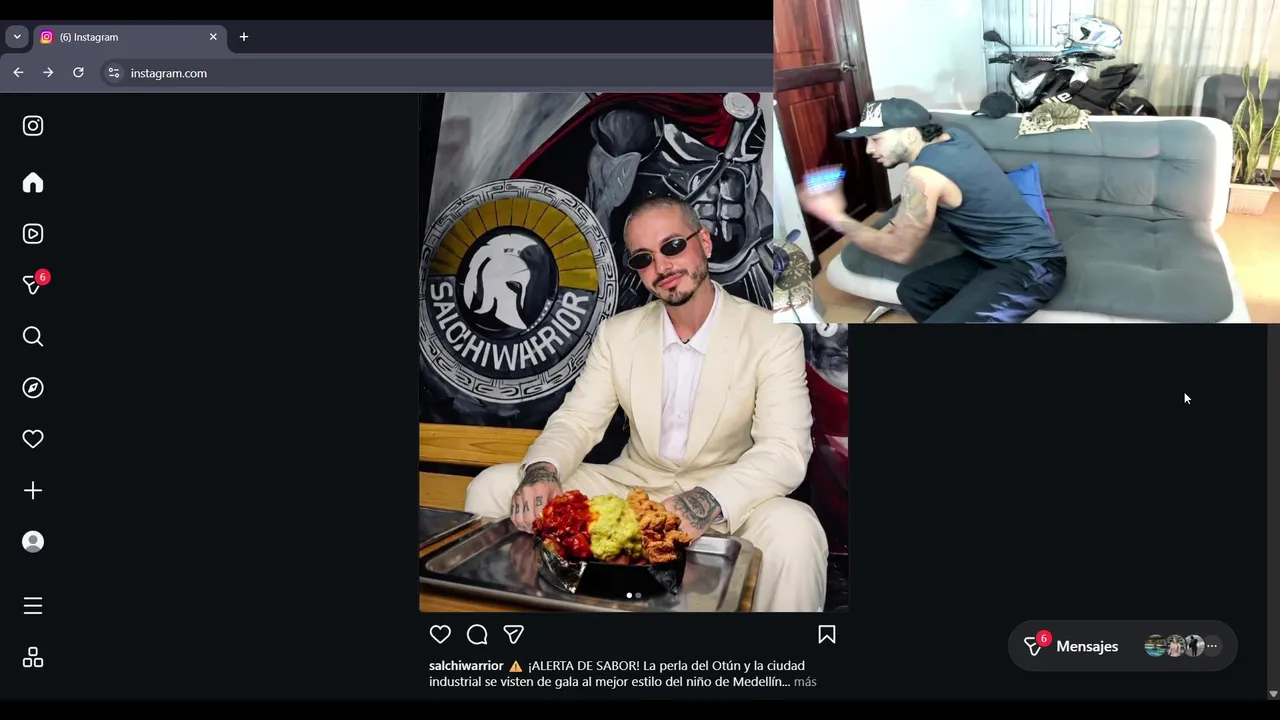This screenshot has width=1280, height=720.
Task: Click the instagram.com address bar
Action: (x=440, y=73)
